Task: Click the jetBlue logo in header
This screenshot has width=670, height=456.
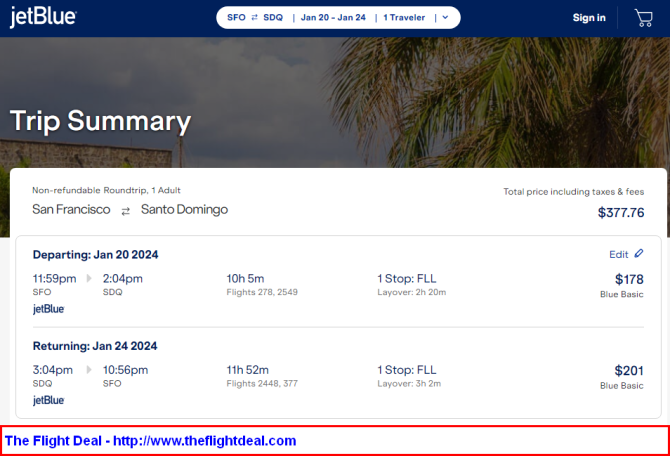Action: click(43, 17)
